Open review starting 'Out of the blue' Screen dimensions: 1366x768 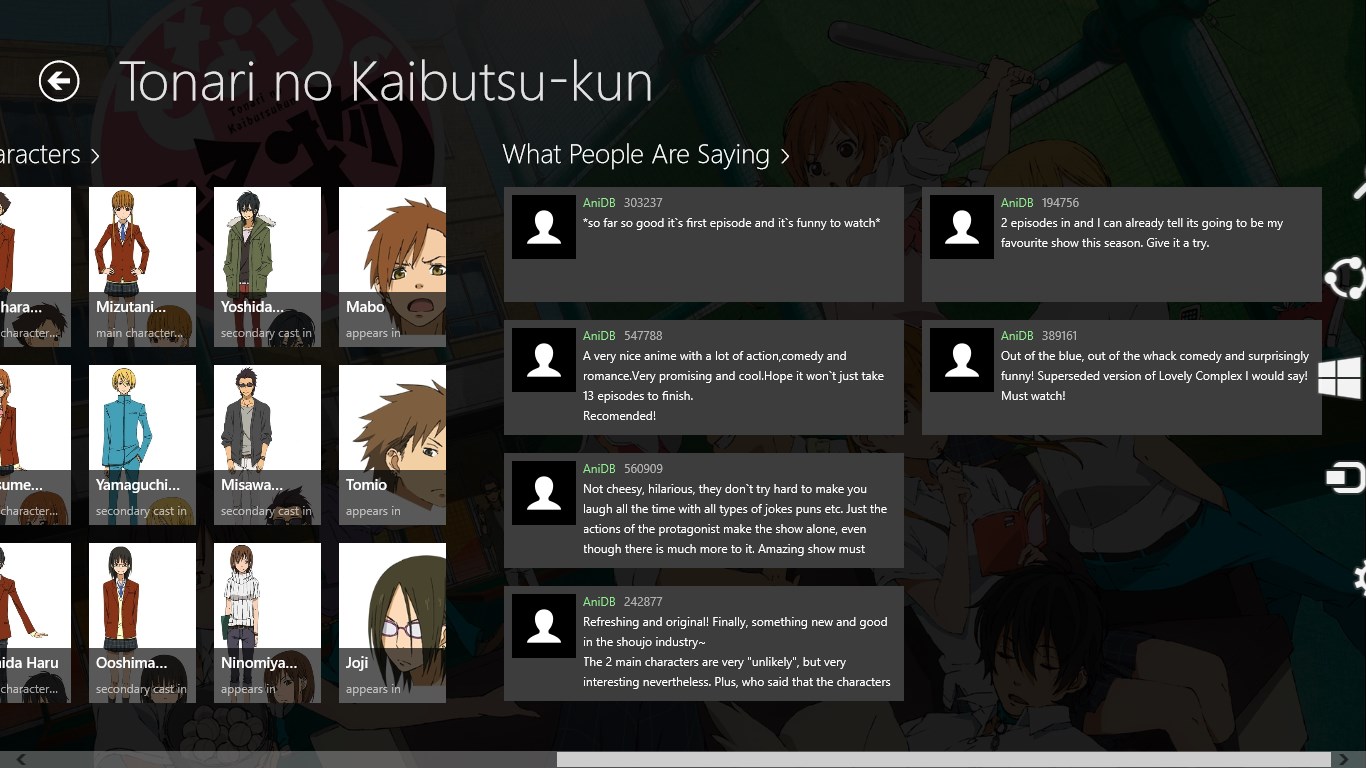[1122, 377]
